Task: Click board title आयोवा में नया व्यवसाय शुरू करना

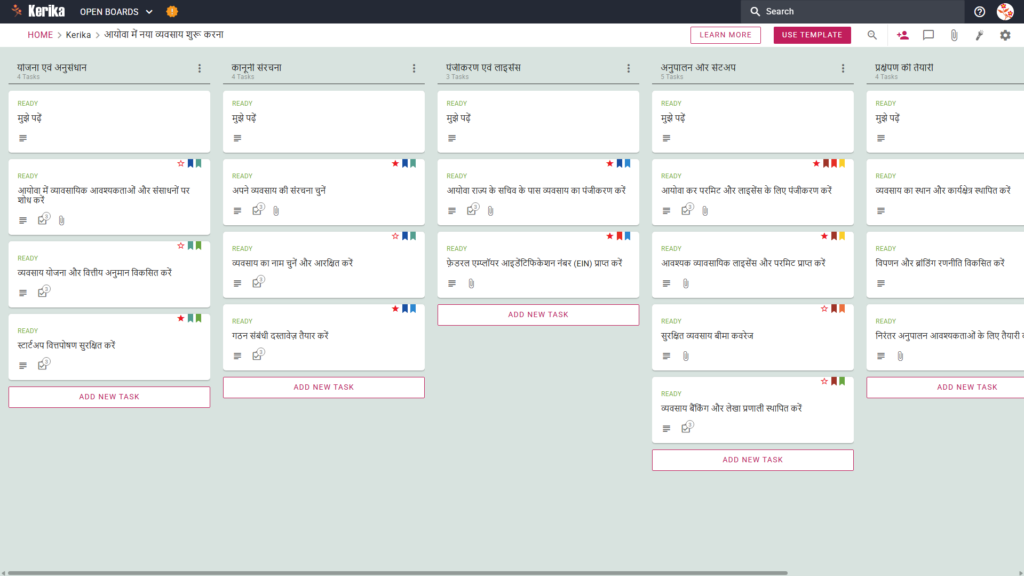Action: 164,35
